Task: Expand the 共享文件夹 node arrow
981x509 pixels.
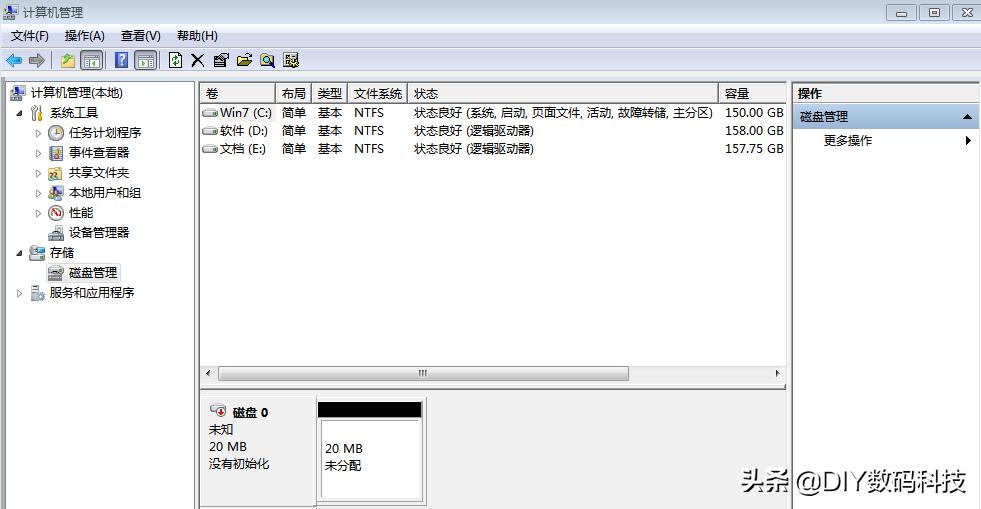Action: (38, 173)
